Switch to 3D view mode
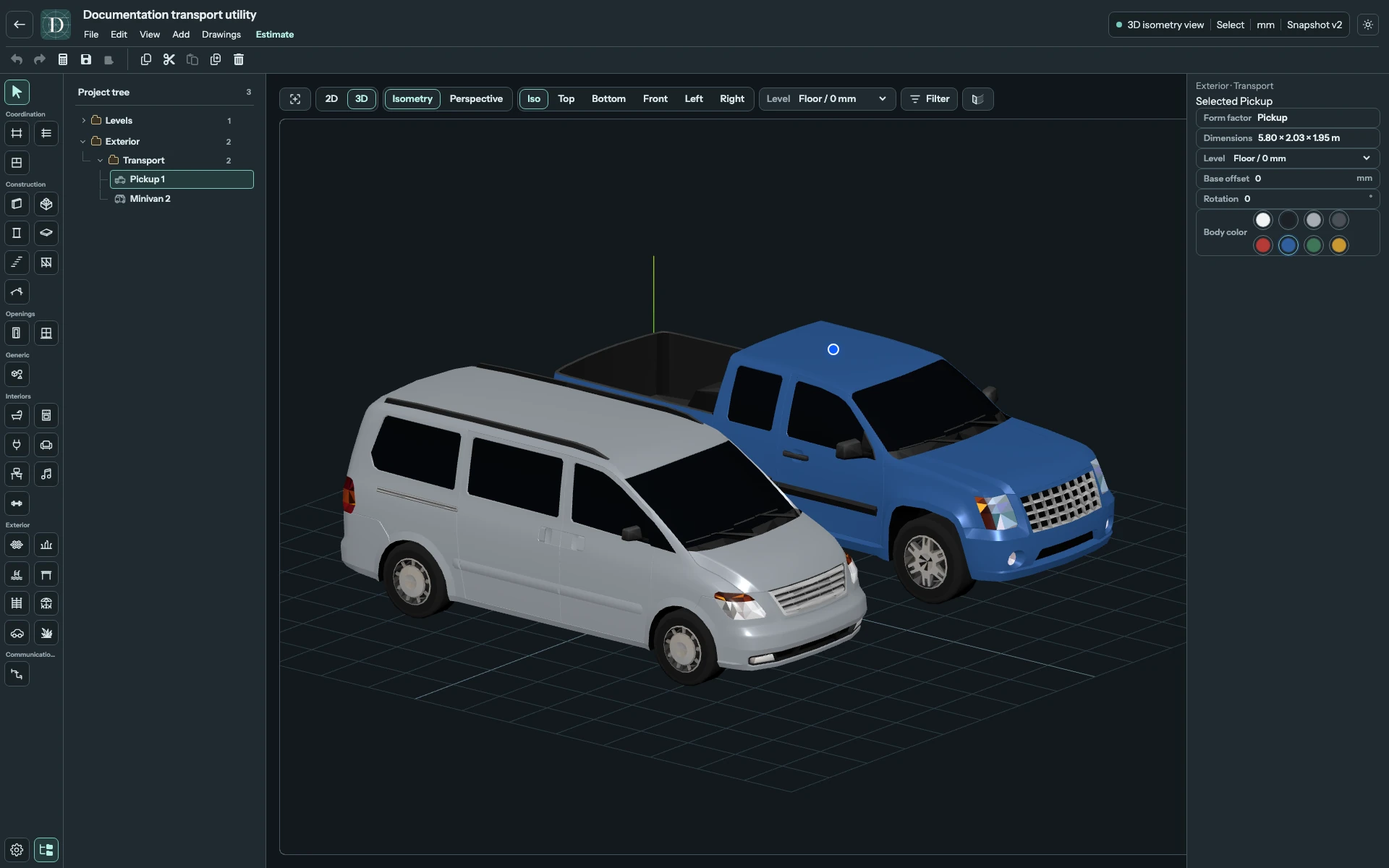 tap(362, 99)
